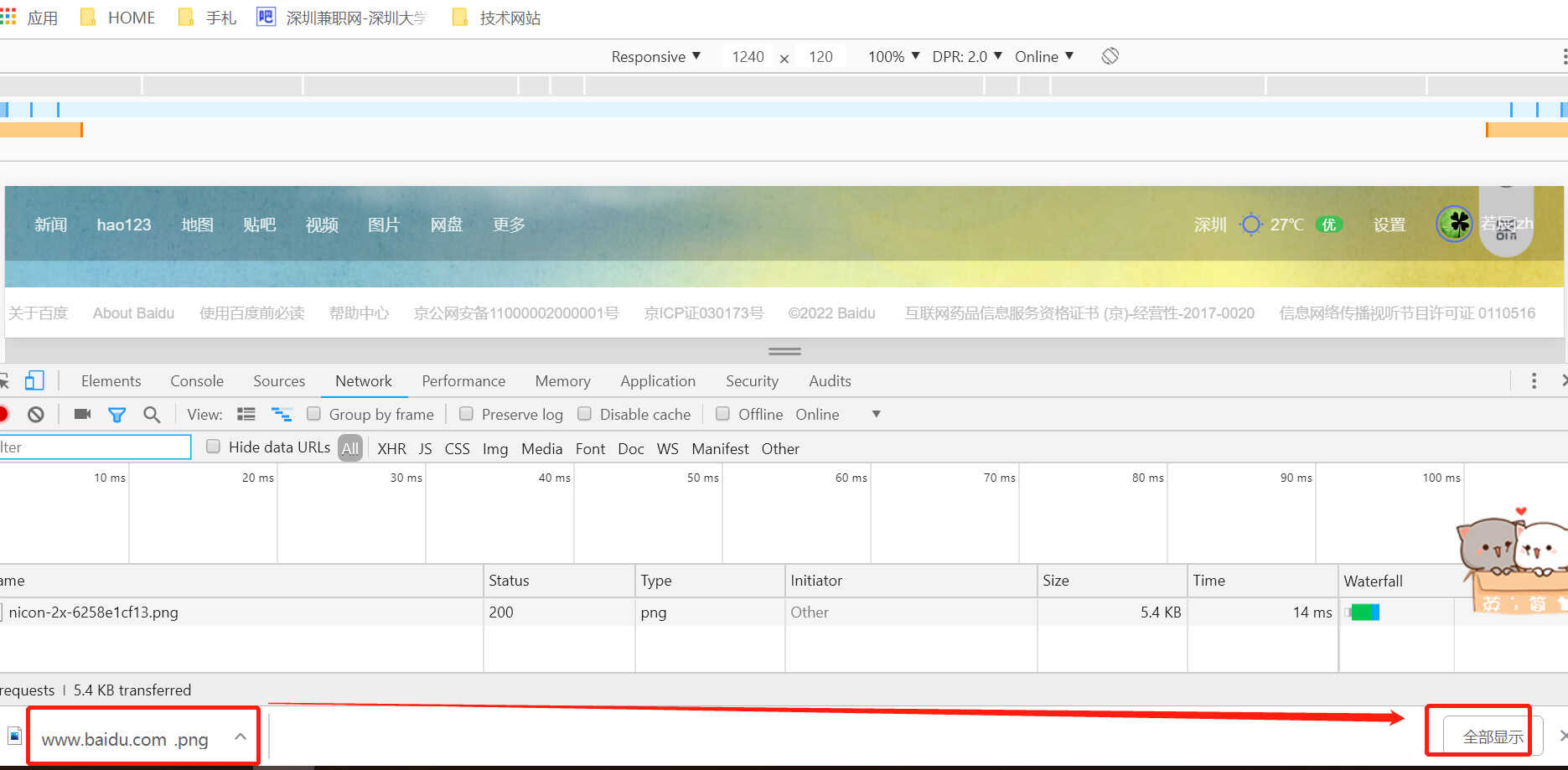Click the viewport resize handle bar
This screenshot has height=770, width=1568.
tap(784, 351)
